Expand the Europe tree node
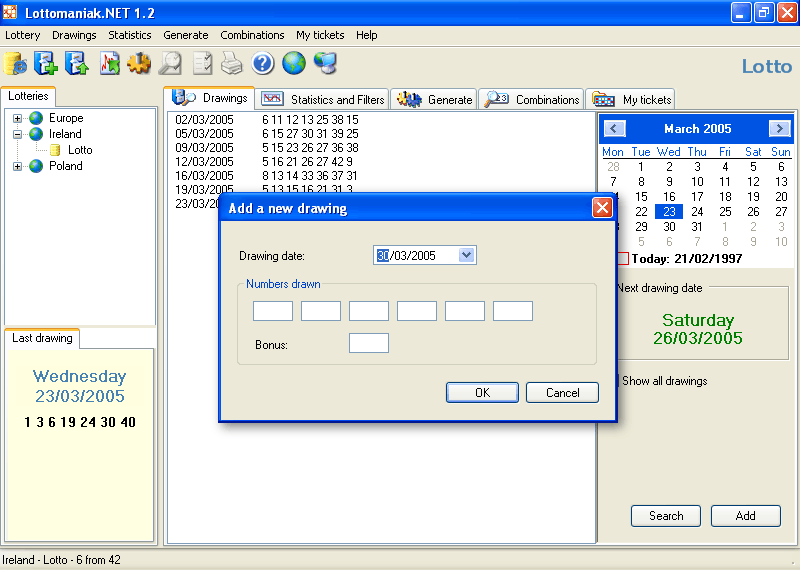Screen dimensions: 800x570 point(17,118)
